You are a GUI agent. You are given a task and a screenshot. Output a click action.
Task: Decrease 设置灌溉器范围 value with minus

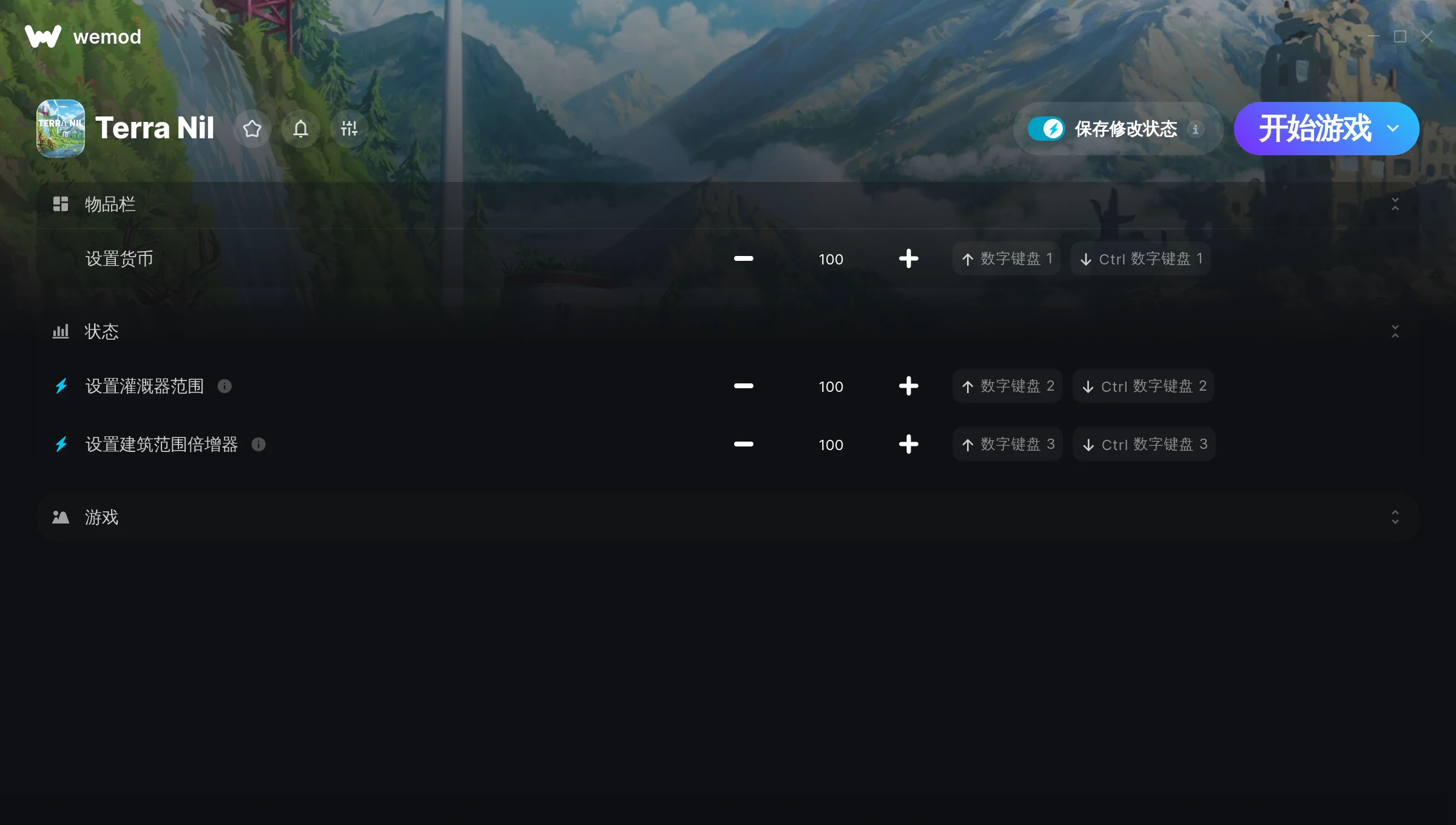[744, 386]
